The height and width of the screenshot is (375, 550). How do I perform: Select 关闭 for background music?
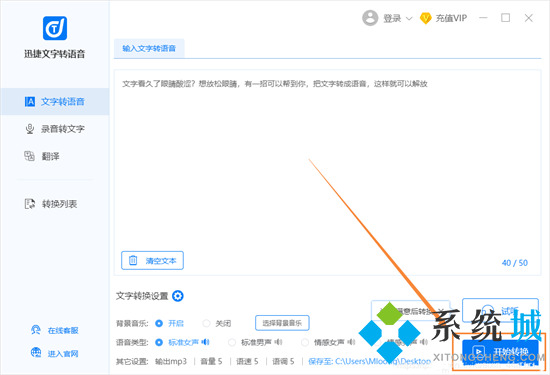click(207, 323)
